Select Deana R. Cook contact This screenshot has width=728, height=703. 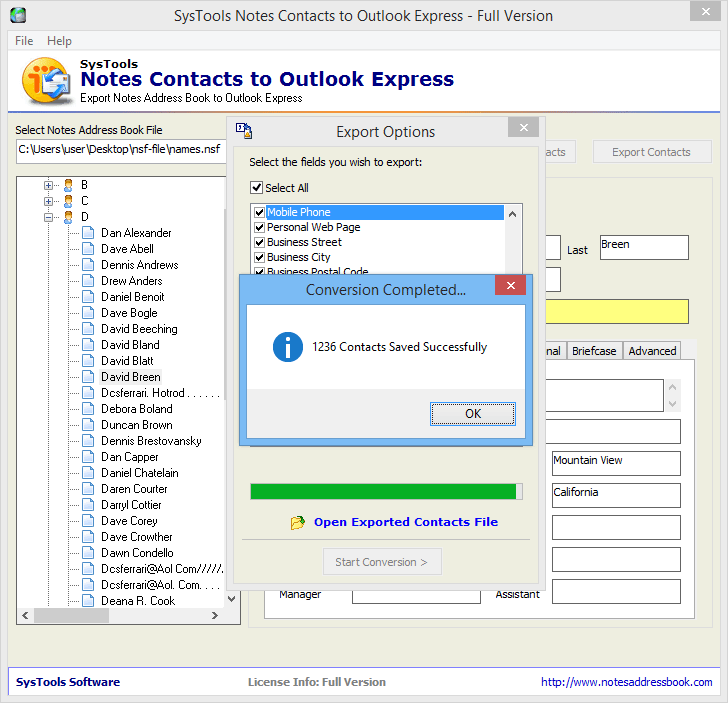pyautogui.click(x=138, y=601)
